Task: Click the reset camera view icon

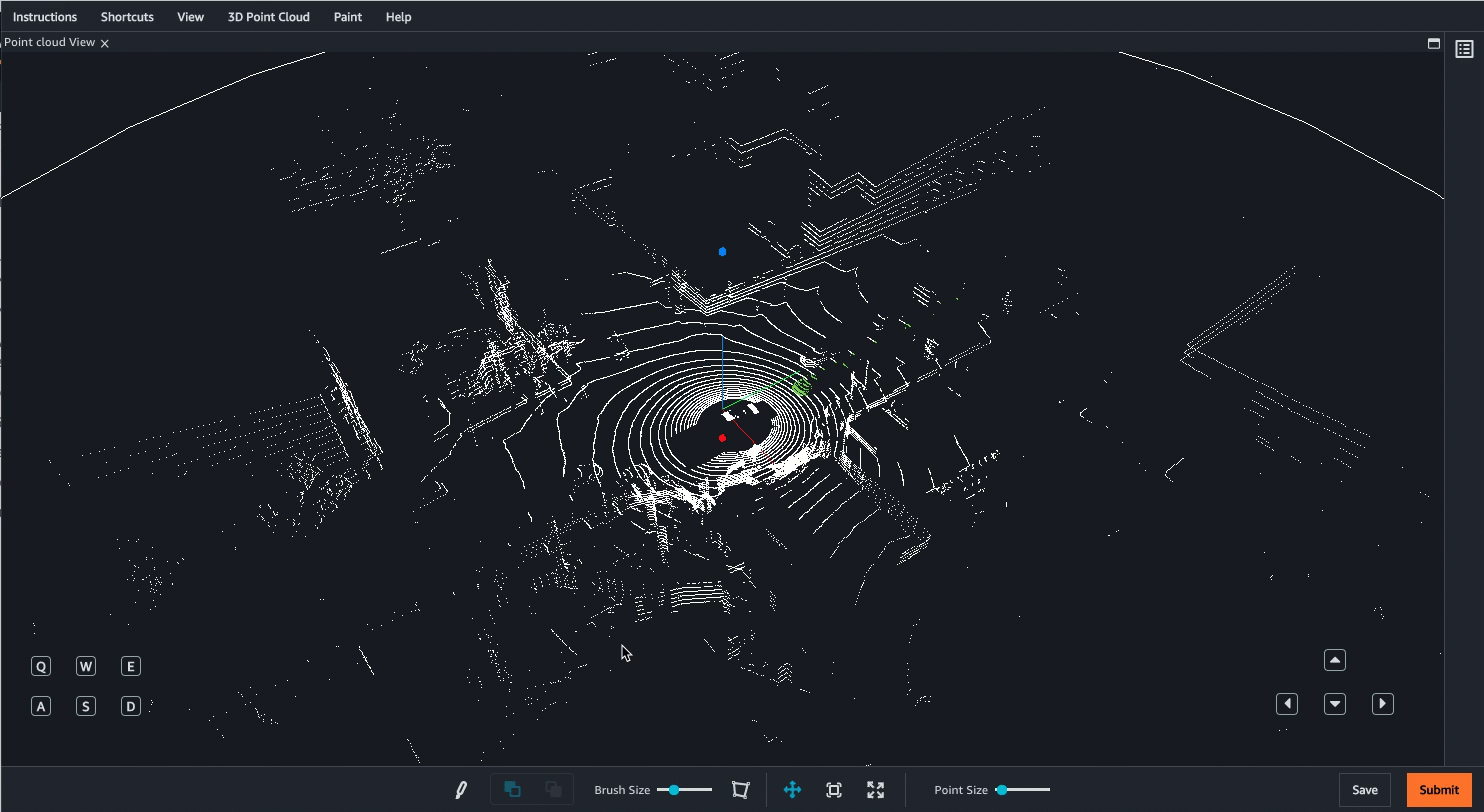Action: pos(834,789)
